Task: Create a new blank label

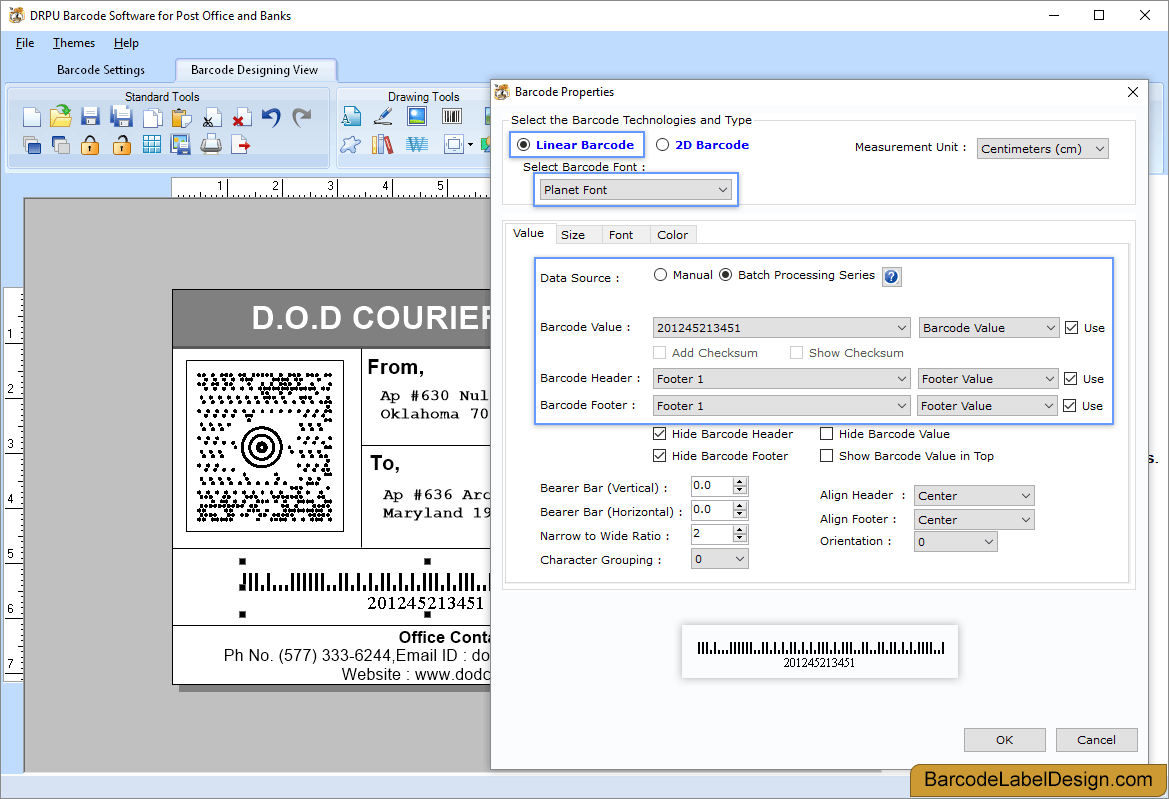Action: click(x=32, y=117)
